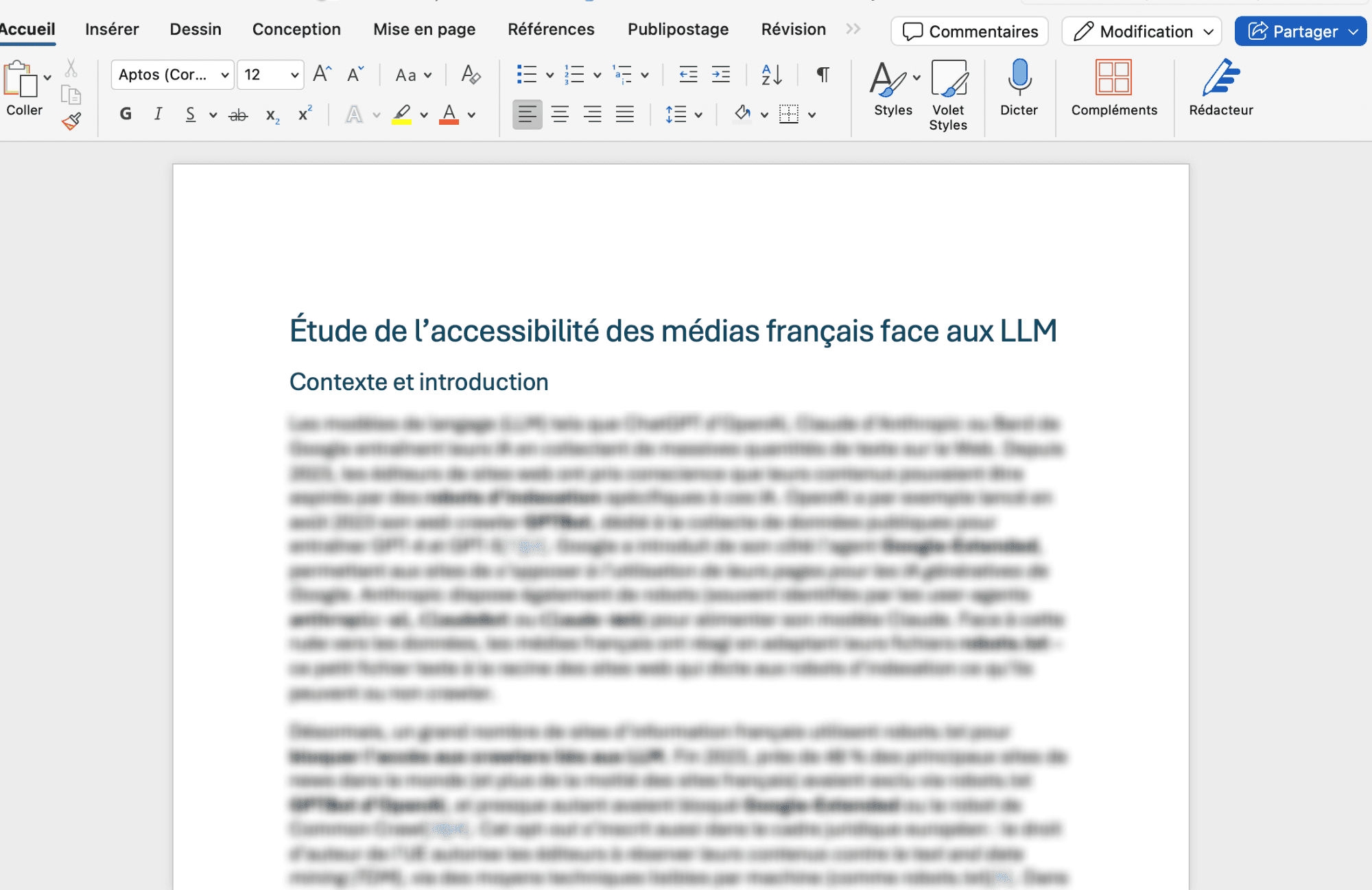1372x890 pixels.
Task: Click the sort A-Z icon
Action: click(x=771, y=74)
